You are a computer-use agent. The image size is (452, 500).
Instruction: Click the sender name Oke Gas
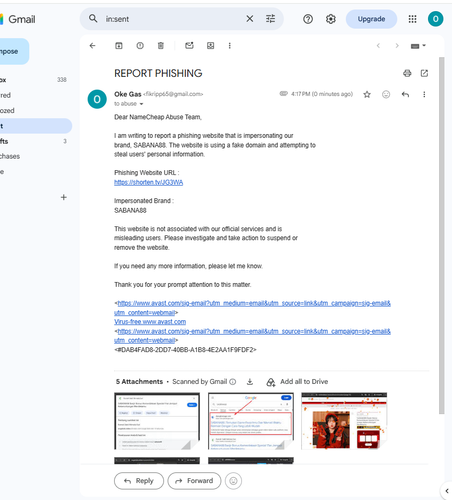(x=128, y=94)
